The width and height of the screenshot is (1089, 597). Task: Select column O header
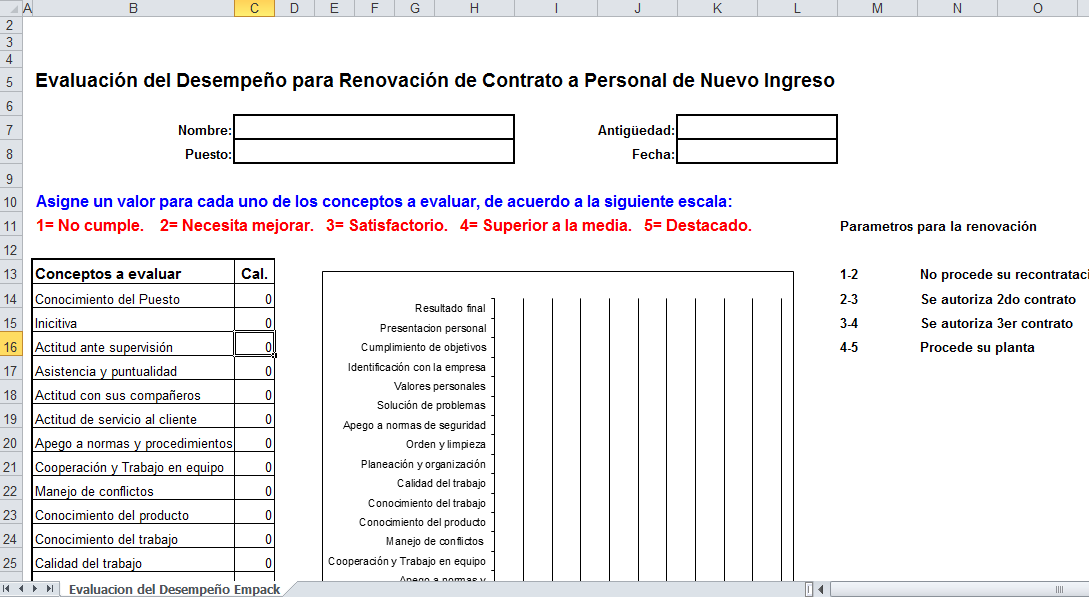click(1038, 8)
